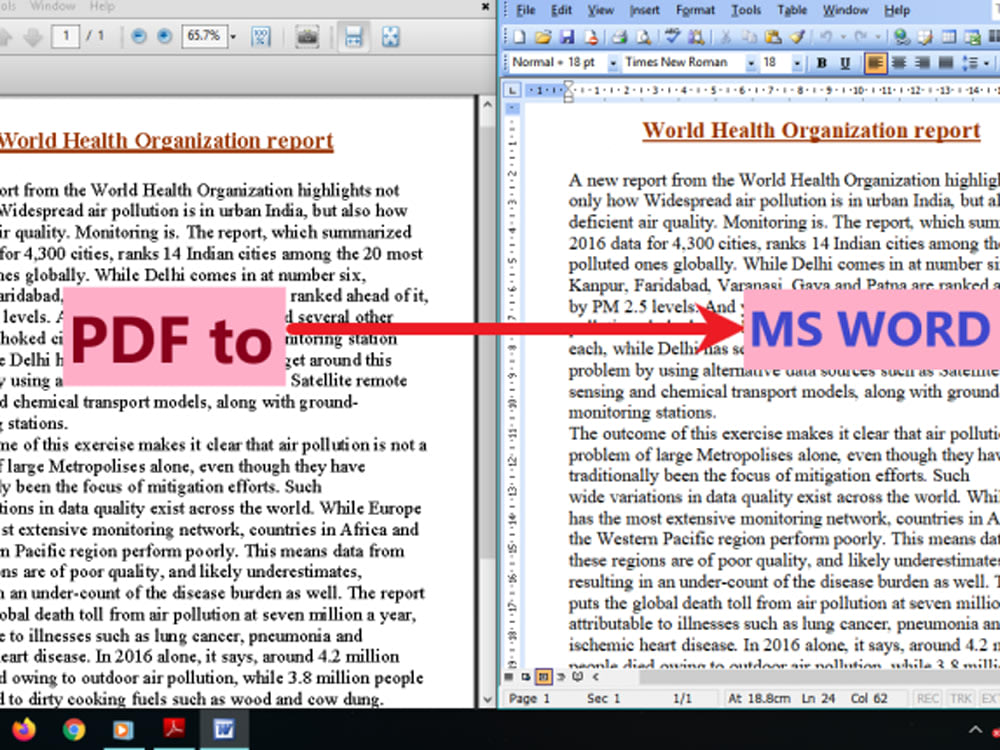Open the Undo history dropdown arrow
This screenshot has height=750, width=1000.
[x=843, y=37]
